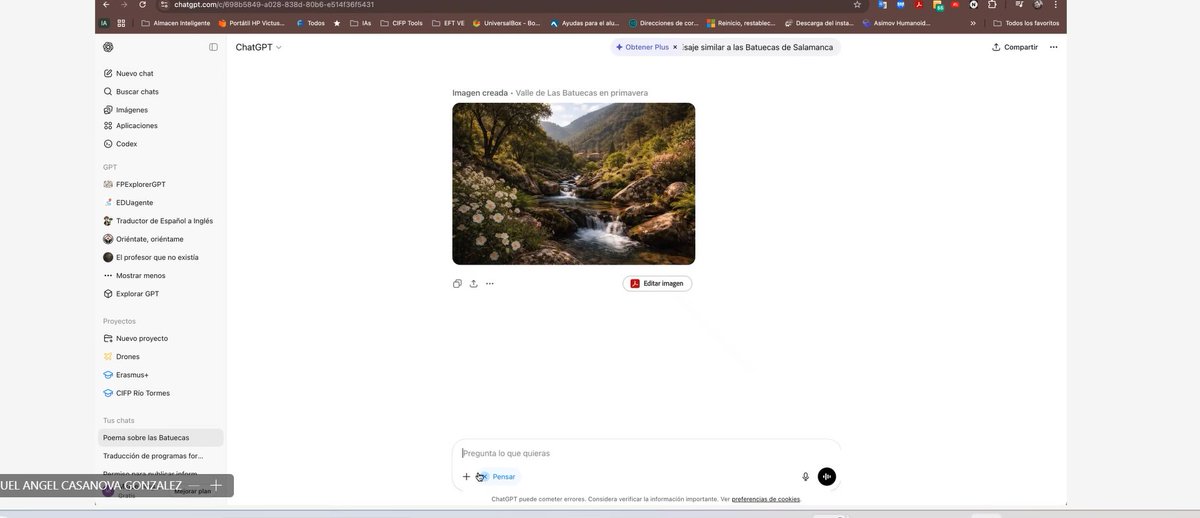Click Mostrar menos to collapse GPT list
This screenshot has height=518, width=1200.
140,275
